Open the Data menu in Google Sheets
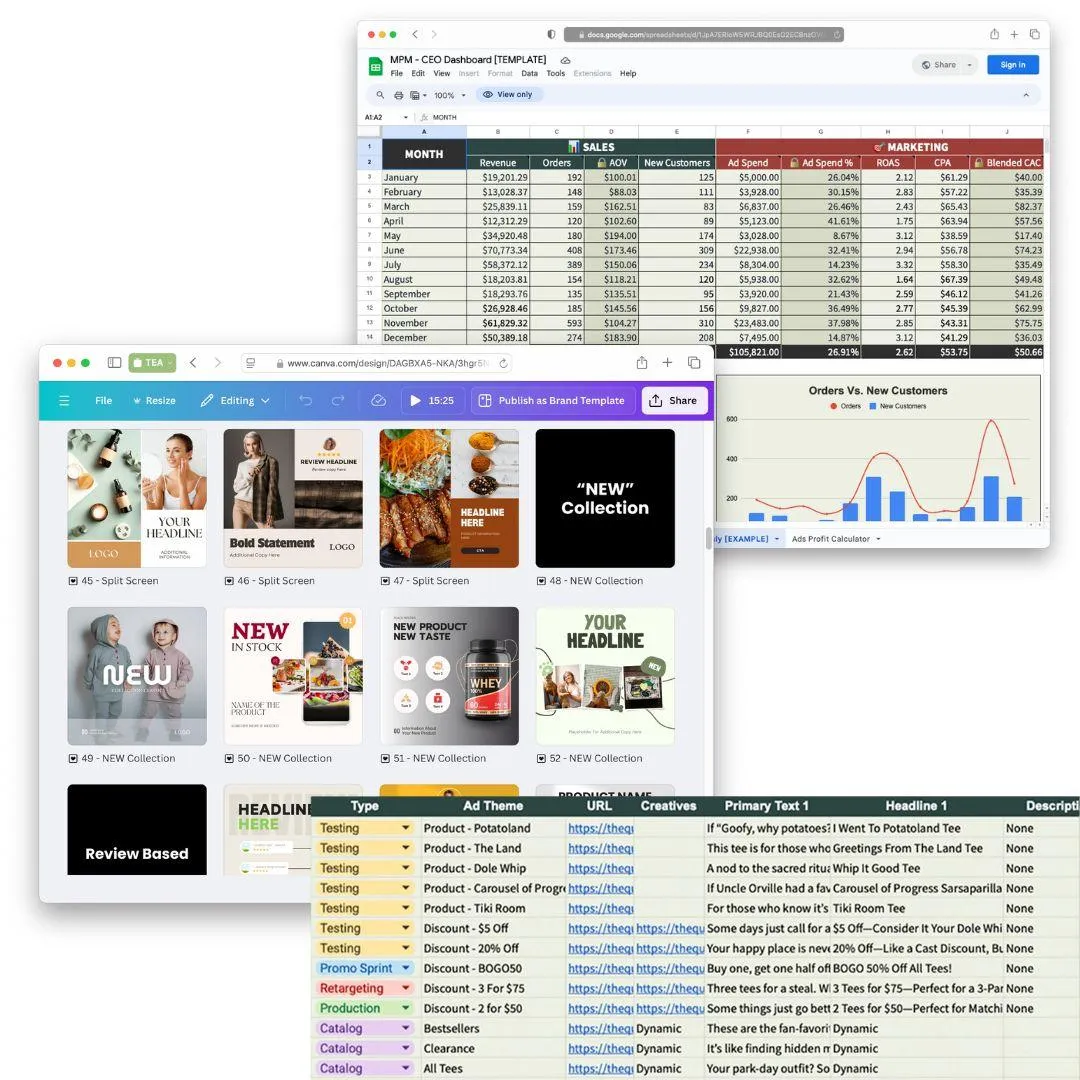The height and width of the screenshot is (1080, 1080). click(529, 74)
